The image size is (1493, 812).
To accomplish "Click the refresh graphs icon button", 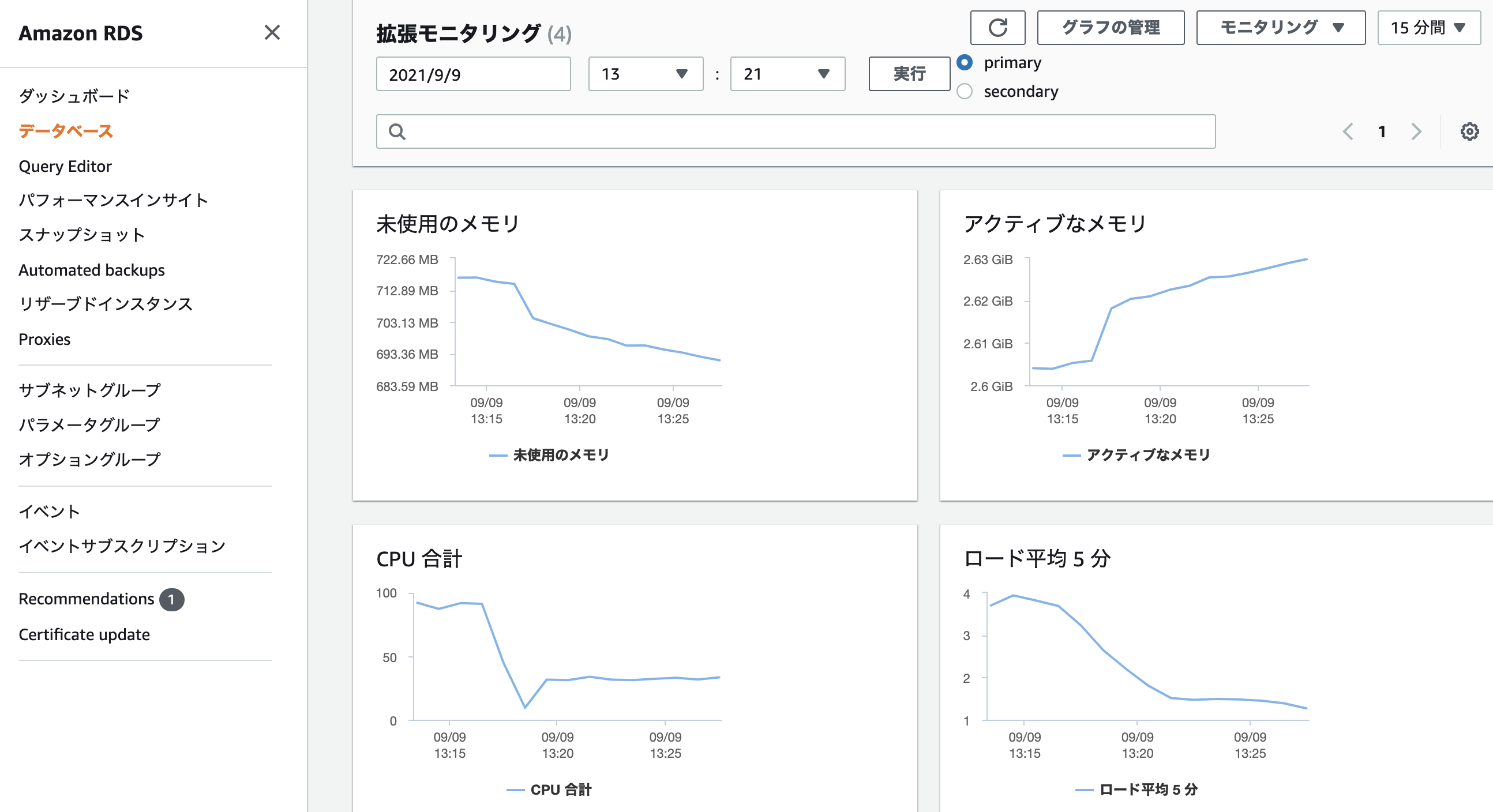I will tap(997, 27).
